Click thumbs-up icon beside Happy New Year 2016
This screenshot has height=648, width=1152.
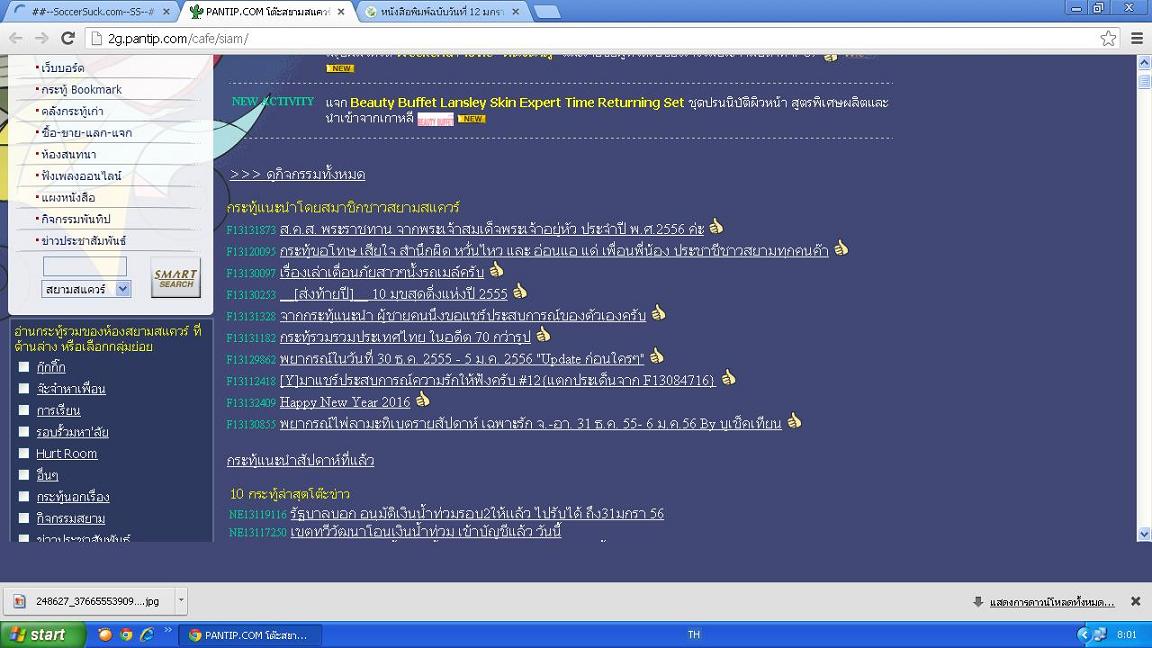[422, 400]
